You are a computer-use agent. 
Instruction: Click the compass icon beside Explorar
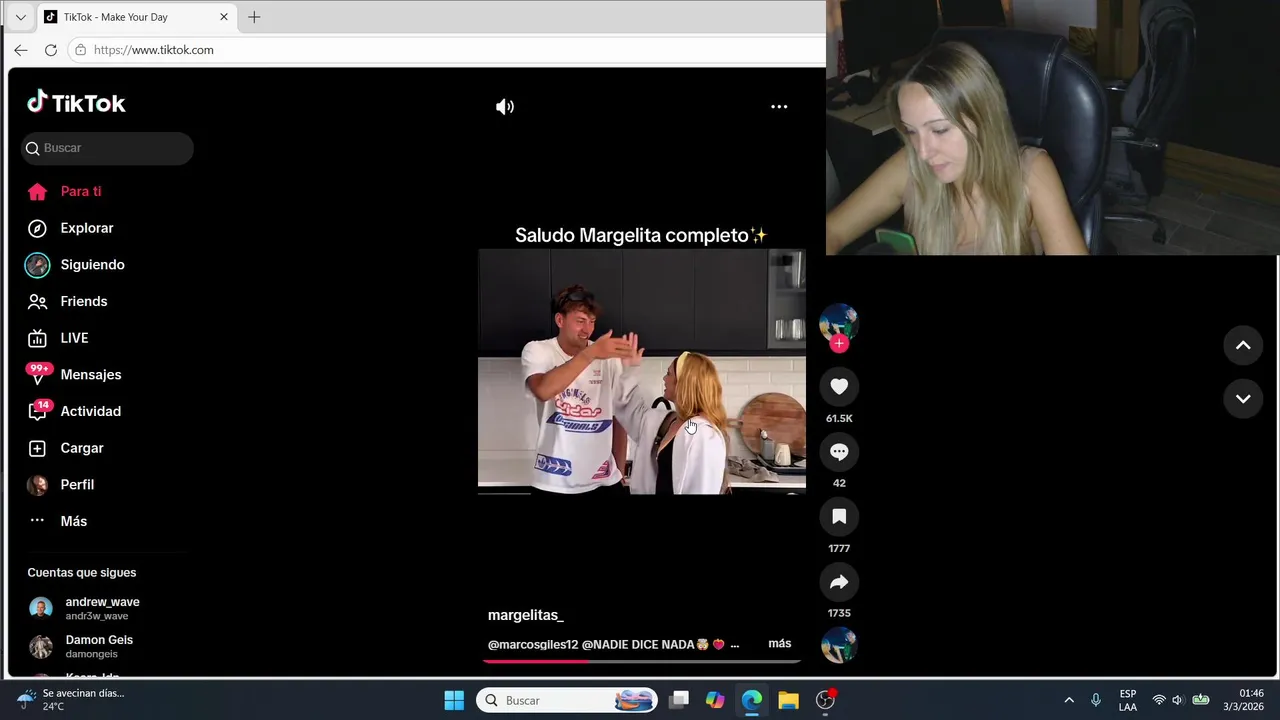(x=37, y=228)
